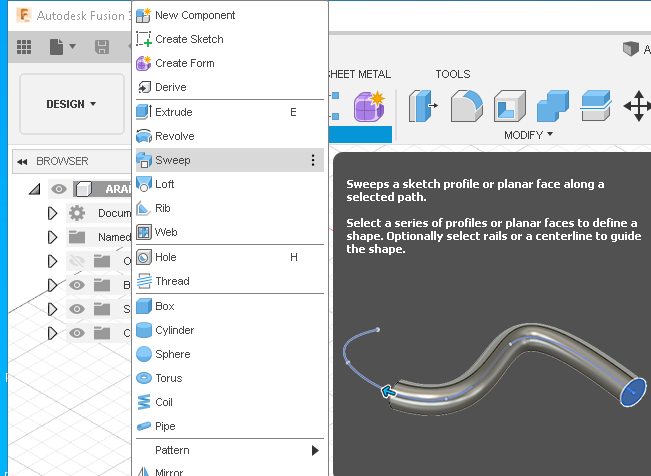This screenshot has width=651, height=476.
Task: Pick the Hole command
Action: (x=230, y=257)
